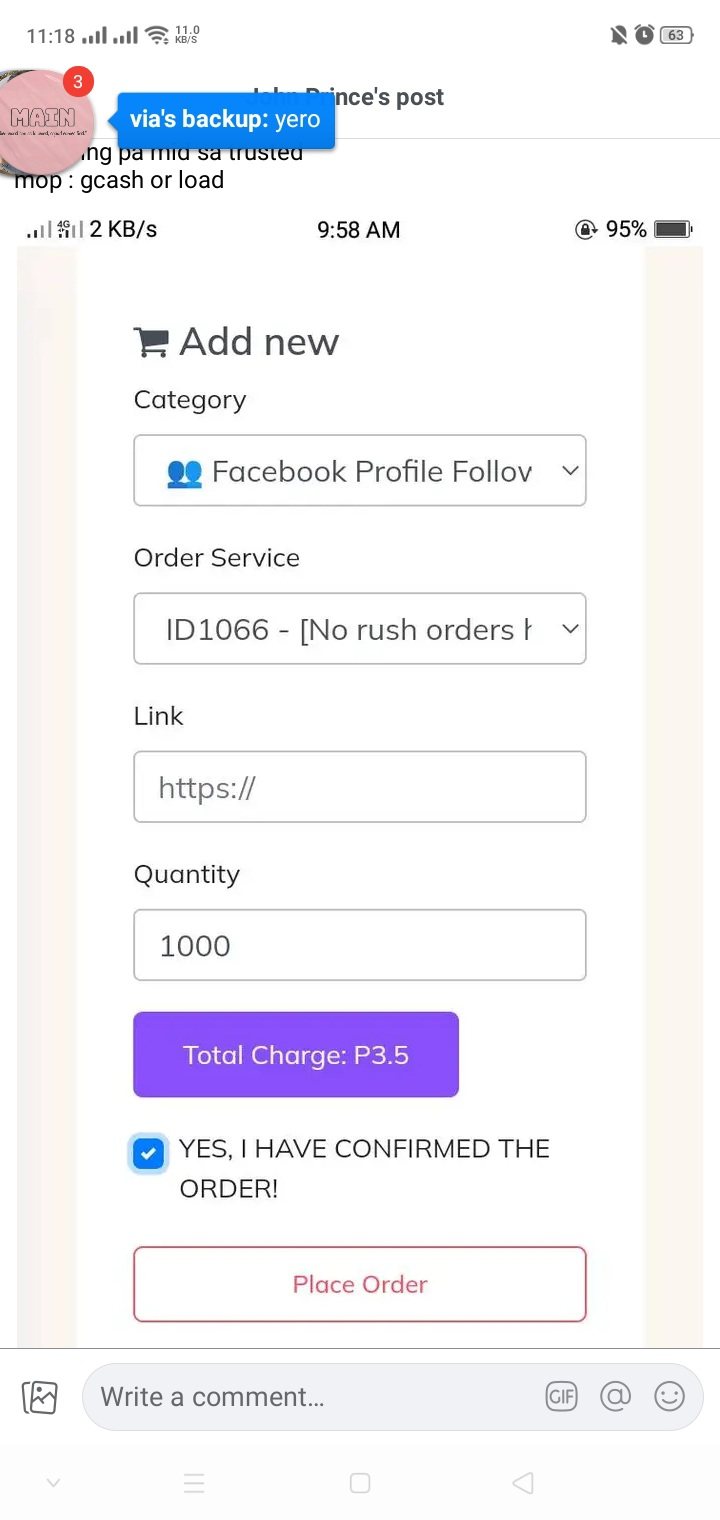Tap the Write a comment field
The width and height of the screenshot is (720, 1520).
(310, 1396)
